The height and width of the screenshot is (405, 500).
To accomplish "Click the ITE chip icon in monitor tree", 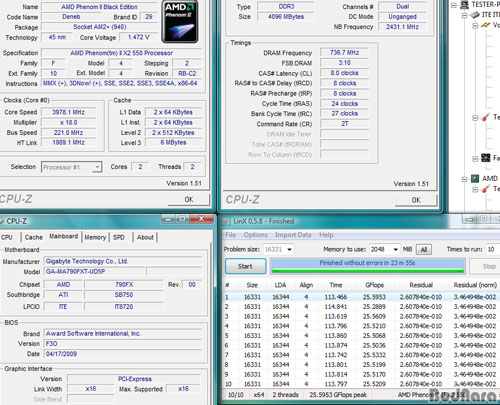I will coord(475,15).
